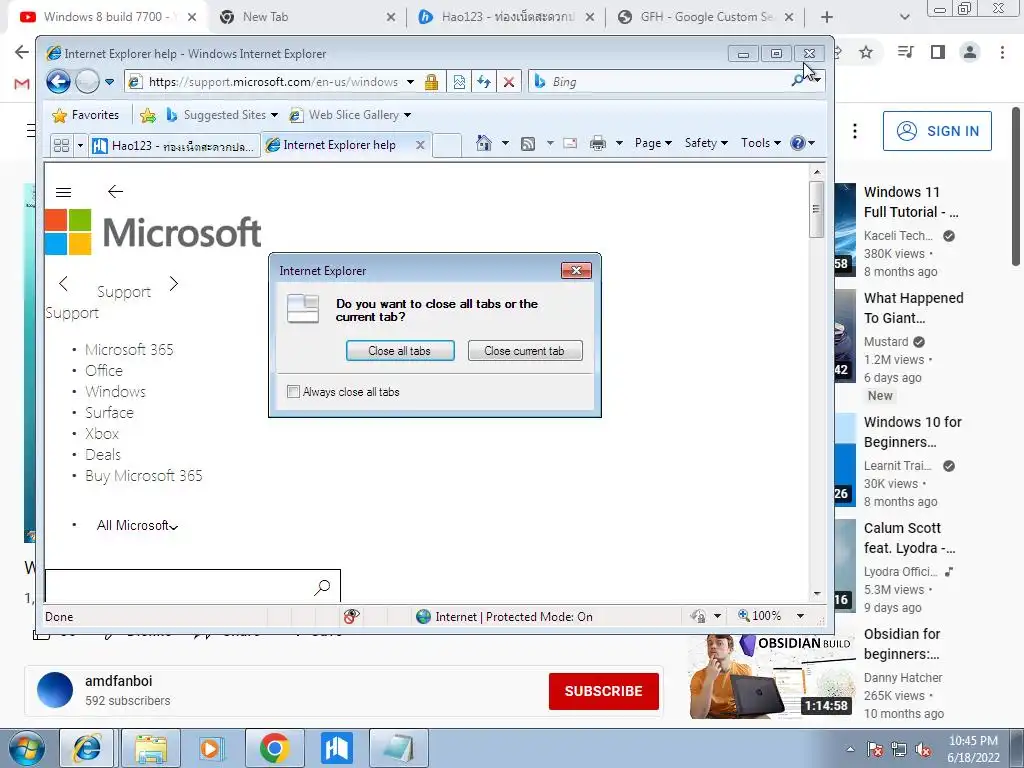1024x768 pixels.
Task: Click the IE Back navigation button
Action: pyautogui.click(x=58, y=82)
